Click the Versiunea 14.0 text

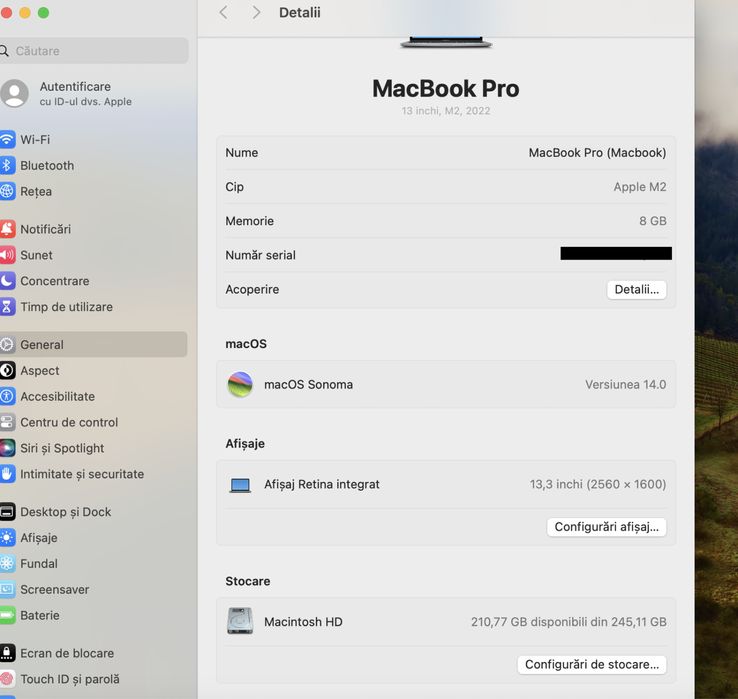626,385
